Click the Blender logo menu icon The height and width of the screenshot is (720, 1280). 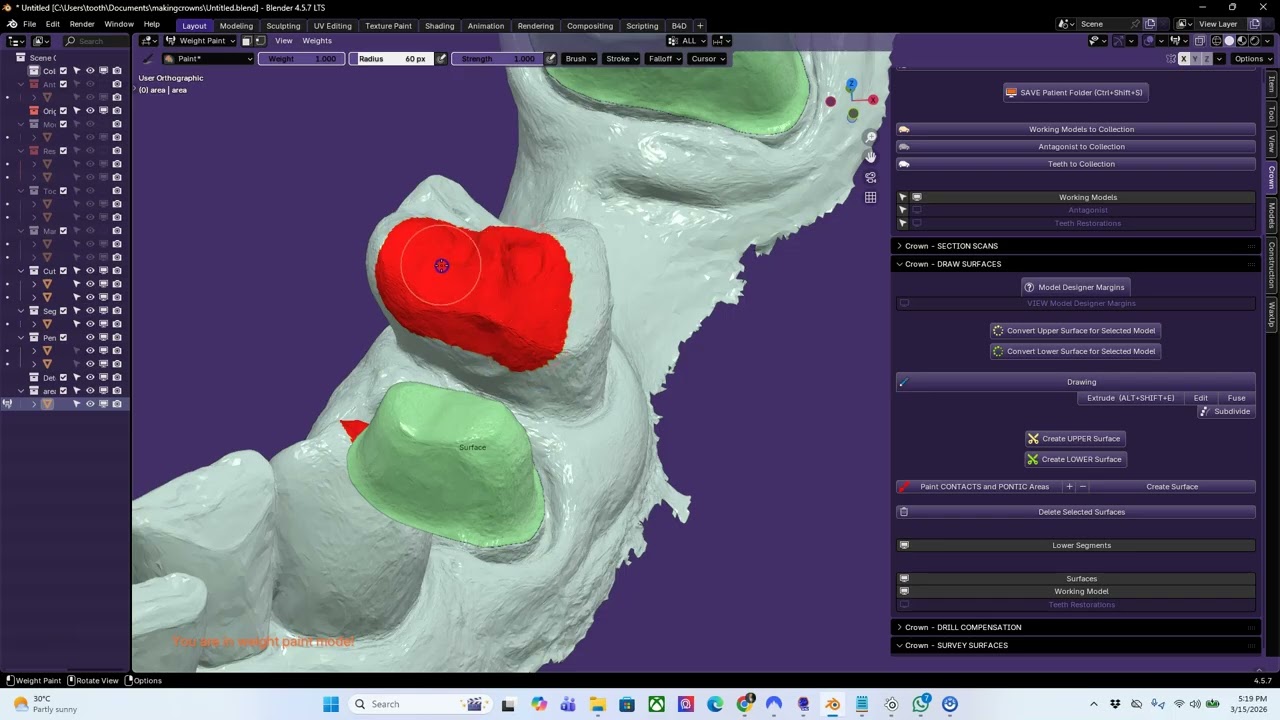[12, 24]
